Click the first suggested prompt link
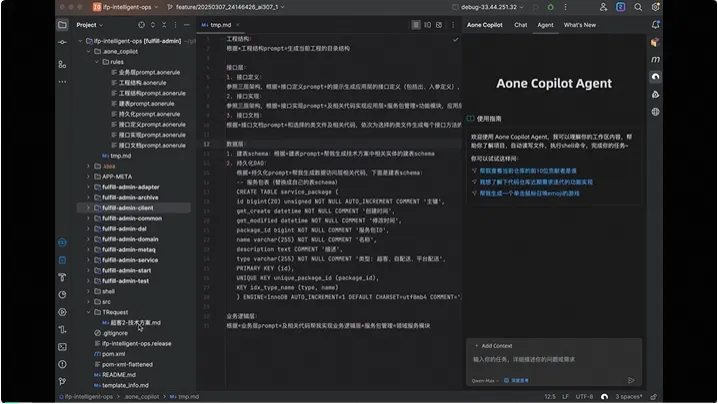 (x=528, y=171)
